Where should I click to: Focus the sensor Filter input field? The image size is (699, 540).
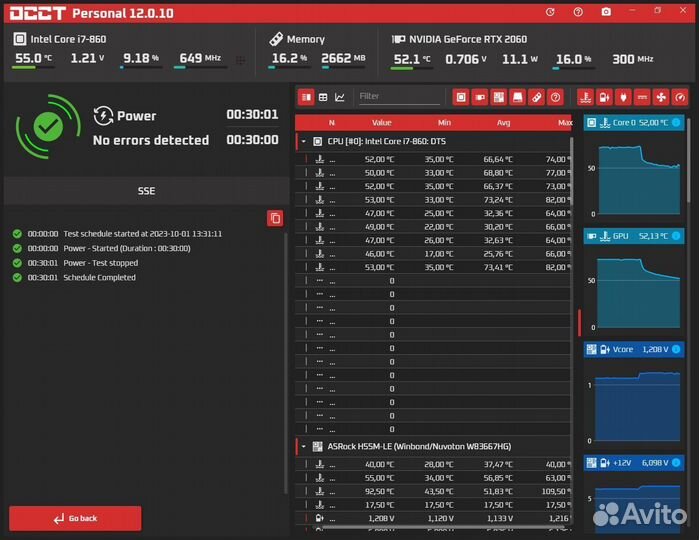(x=399, y=96)
